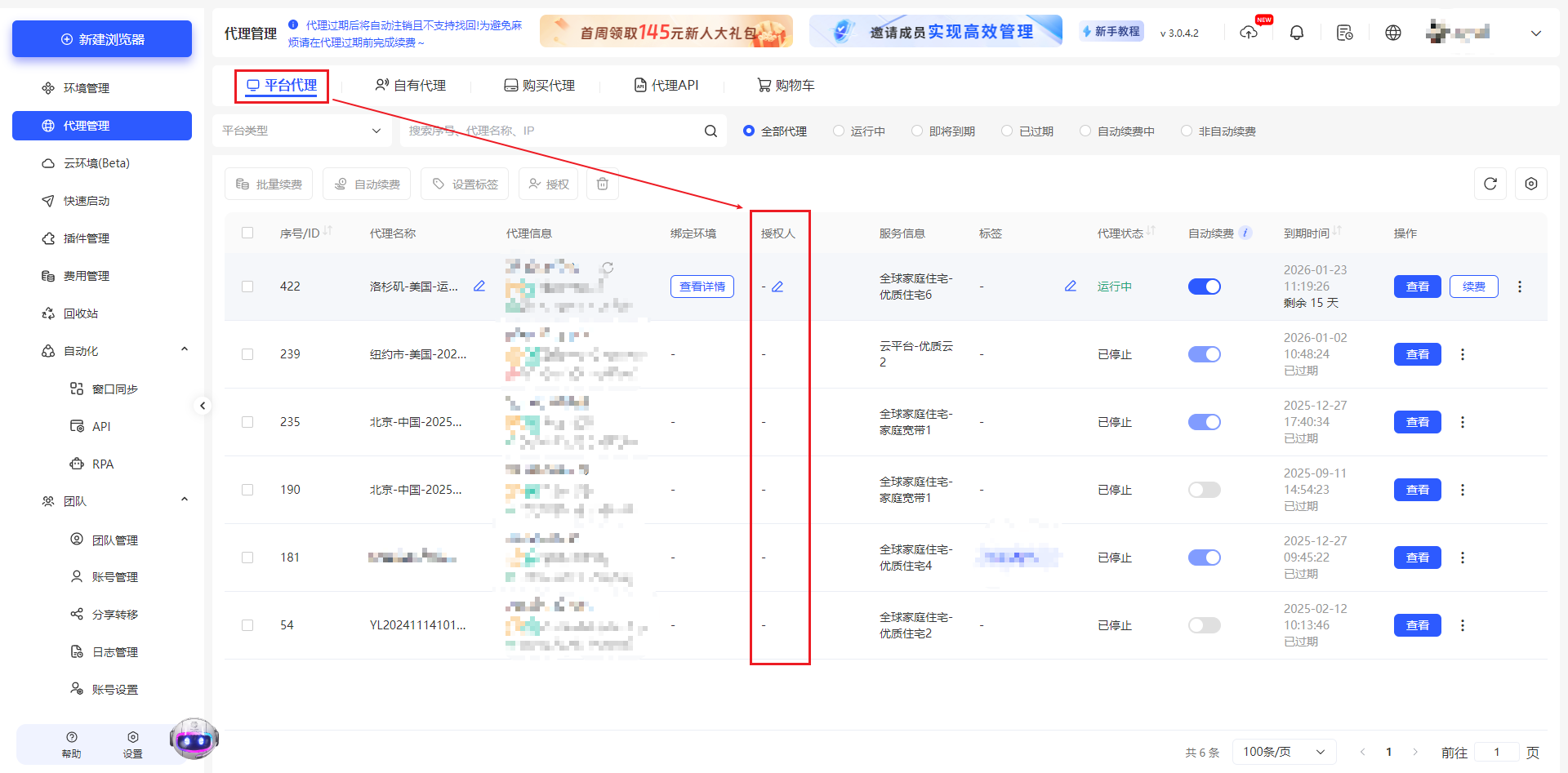Edit the 洛杉矶 proxy name with pencil icon
Screen dimensions: 1568x773
pyautogui.click(x=479, y=287)
